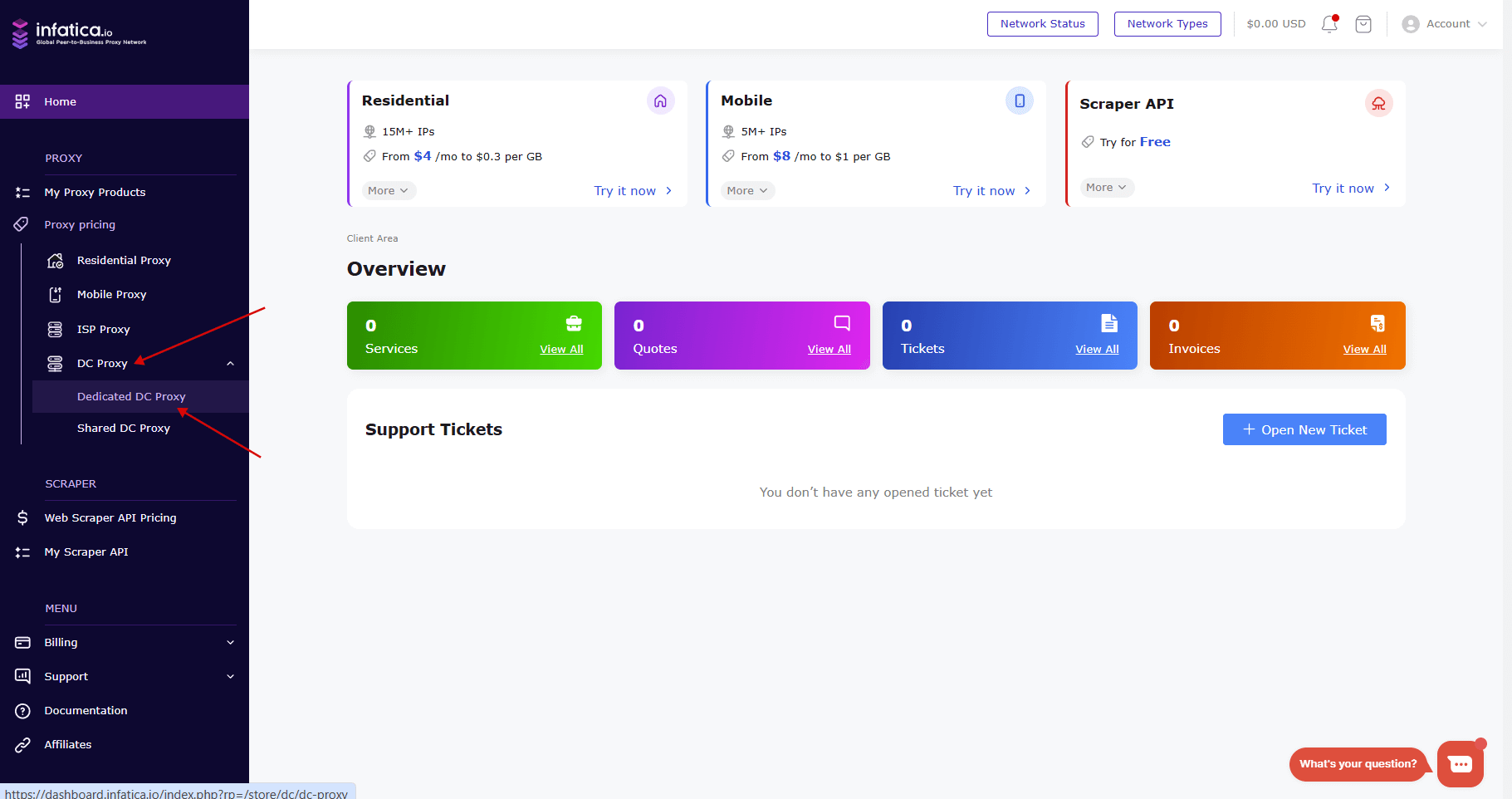Click the Residential Proxy house icon

click(55, 261)
